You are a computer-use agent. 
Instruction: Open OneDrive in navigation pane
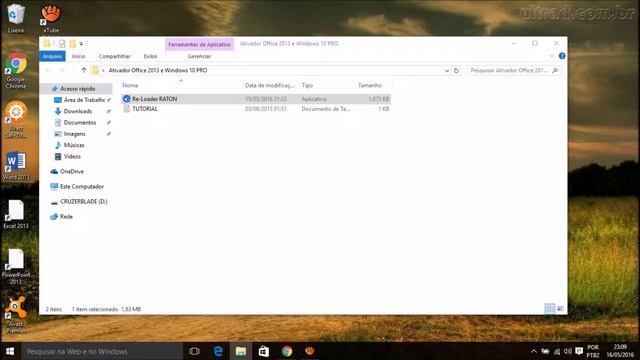point(71,171)
